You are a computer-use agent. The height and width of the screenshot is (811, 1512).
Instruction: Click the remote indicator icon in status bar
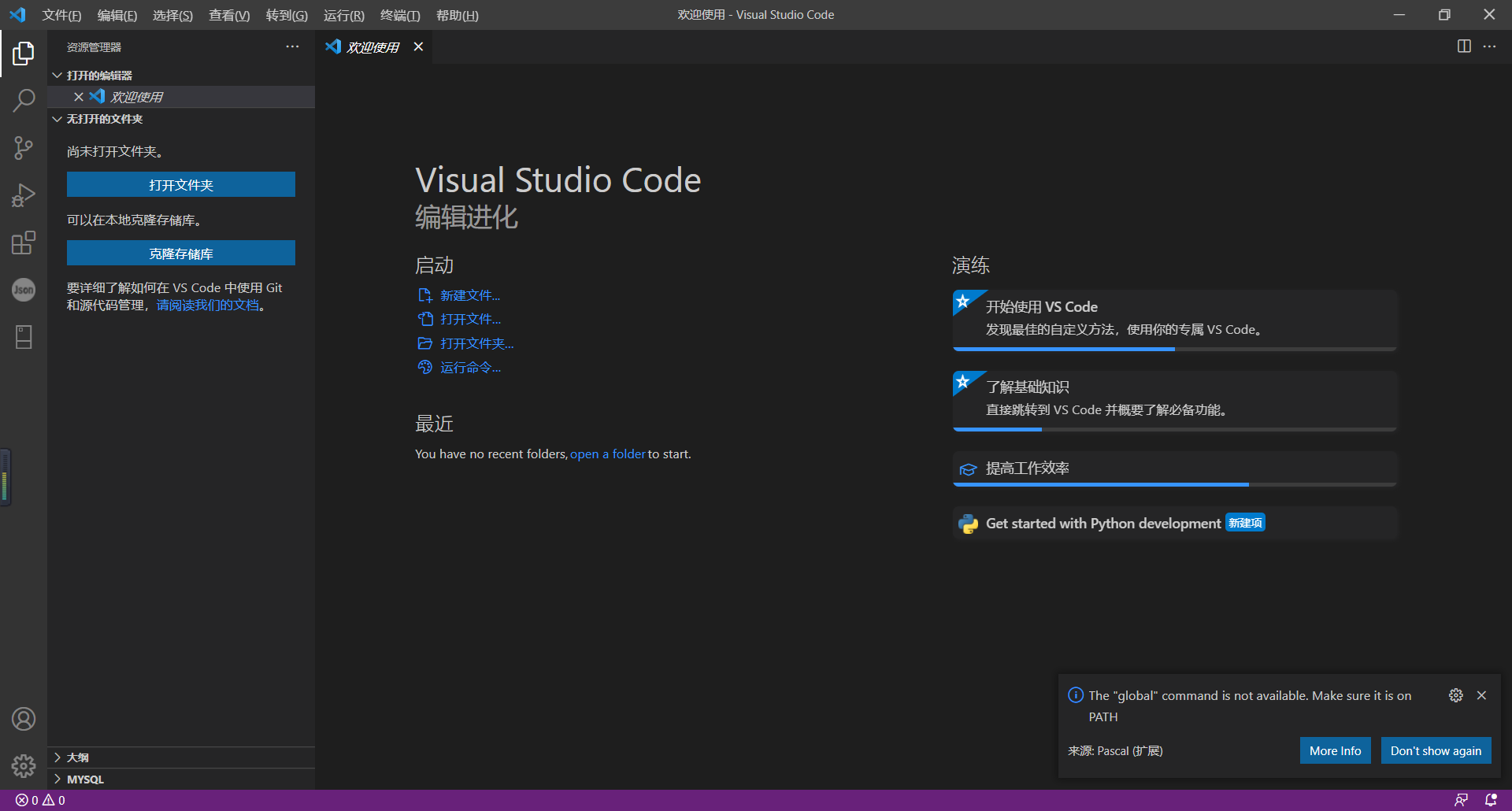pyautogui.click(x=1462, y=799)
